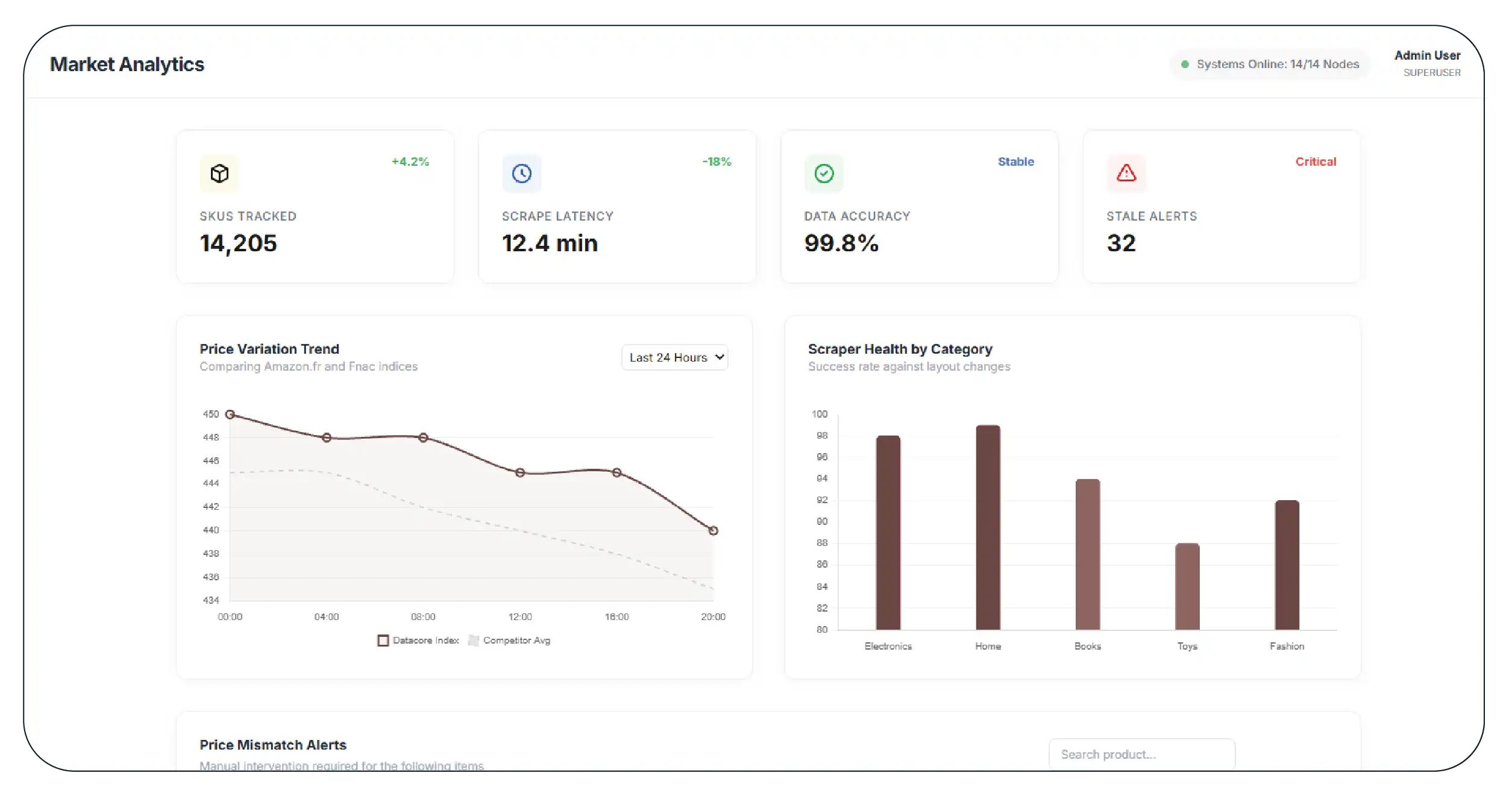The image size is (1512, 796).
Task: Click the Stable status label
Action: tap(1015, 161)
